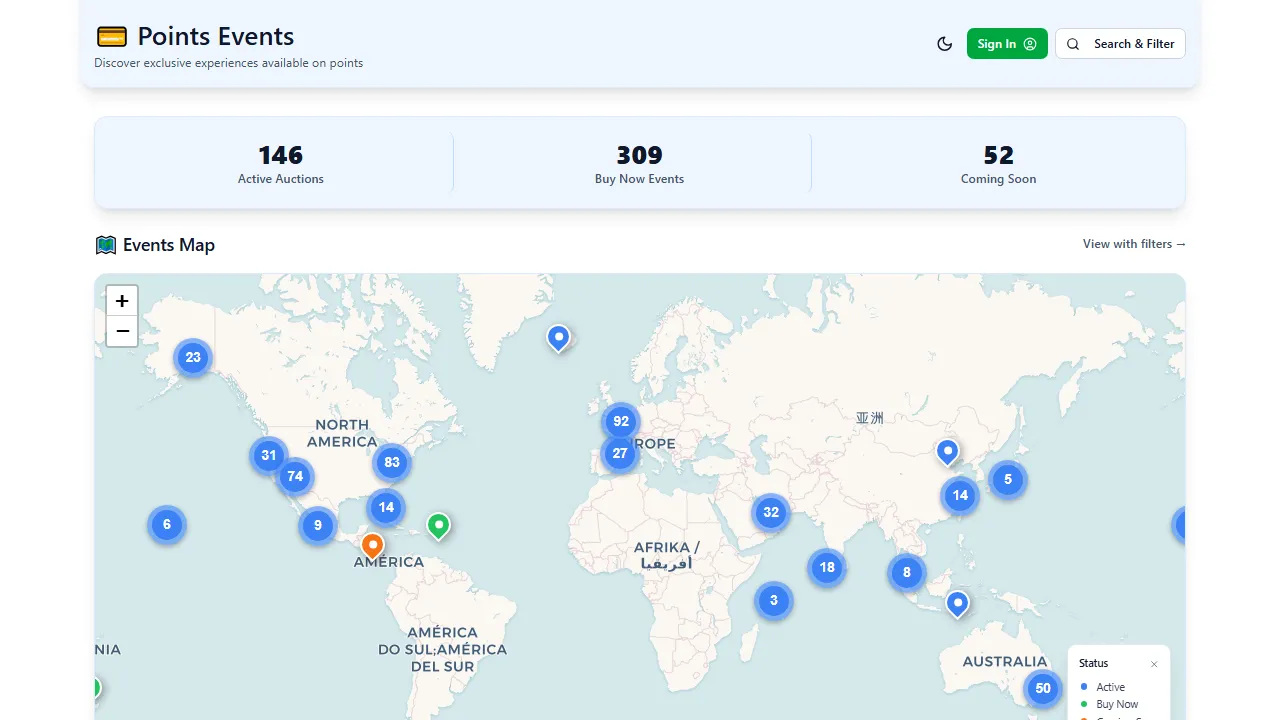
Task: Expand the cluster marker labeled 83
Action: (x=392, y=463)
